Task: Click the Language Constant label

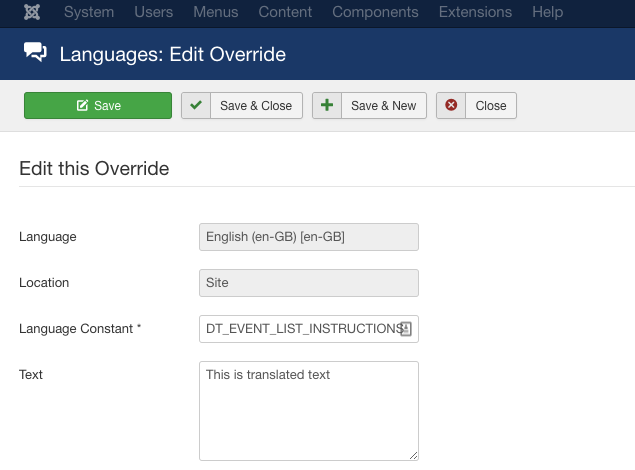Action: (x=80, y=329)
